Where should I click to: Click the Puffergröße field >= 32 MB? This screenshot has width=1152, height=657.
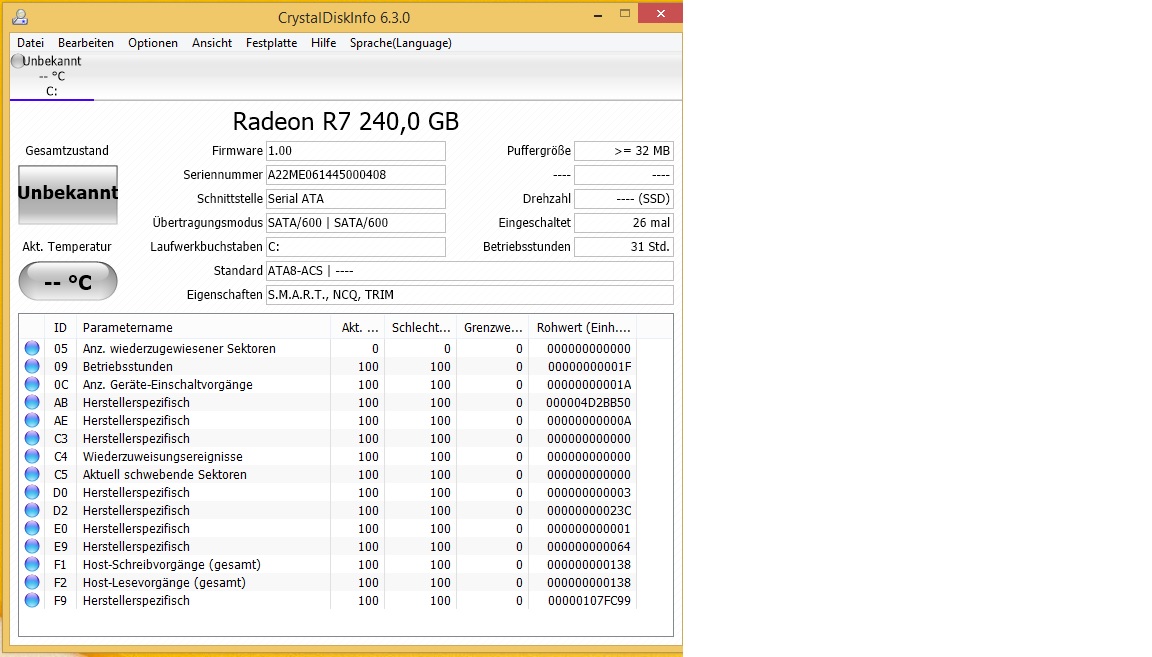tap(624, 151)
